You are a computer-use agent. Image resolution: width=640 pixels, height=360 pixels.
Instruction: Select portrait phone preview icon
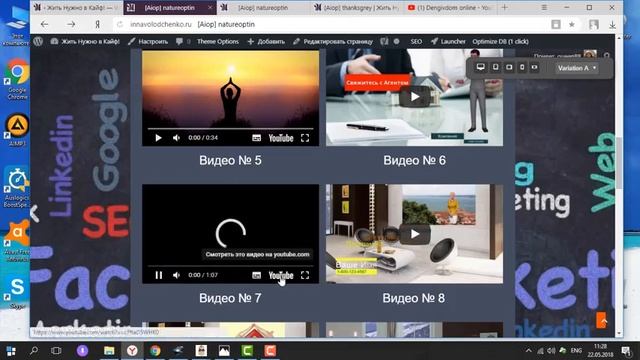tap(522, 67)
